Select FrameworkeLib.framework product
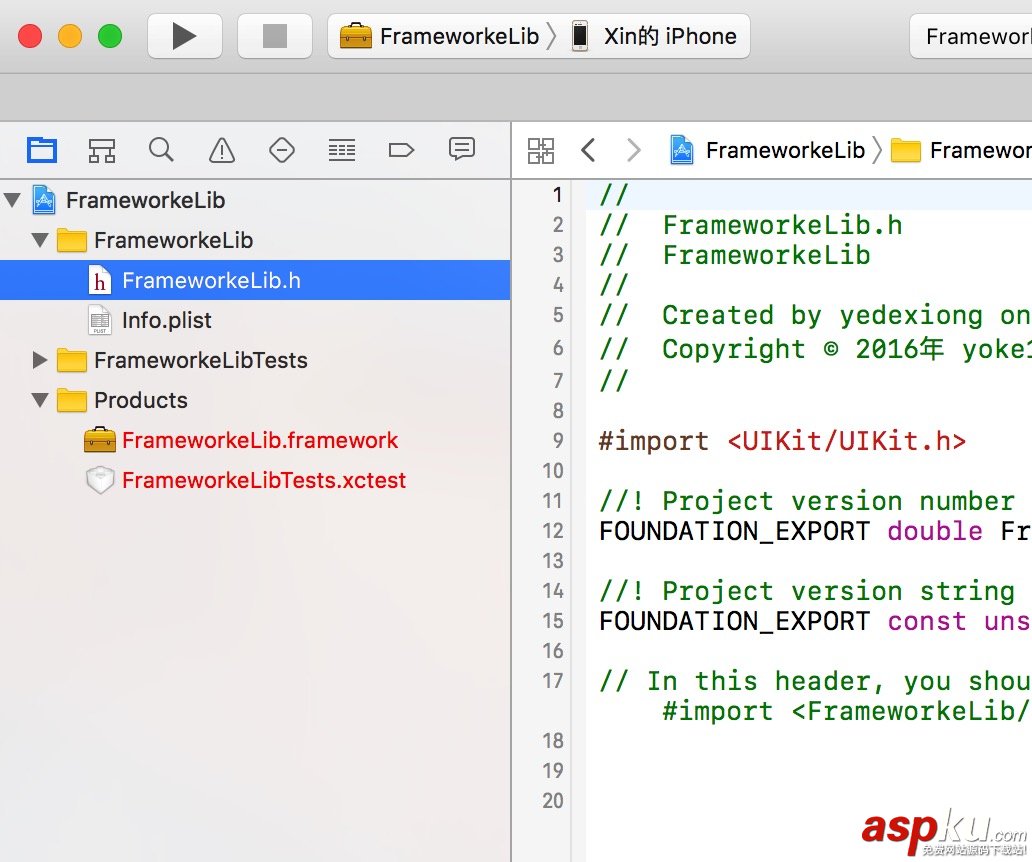The width and height of the screenshot is (1032, 862). pos(255,440)
